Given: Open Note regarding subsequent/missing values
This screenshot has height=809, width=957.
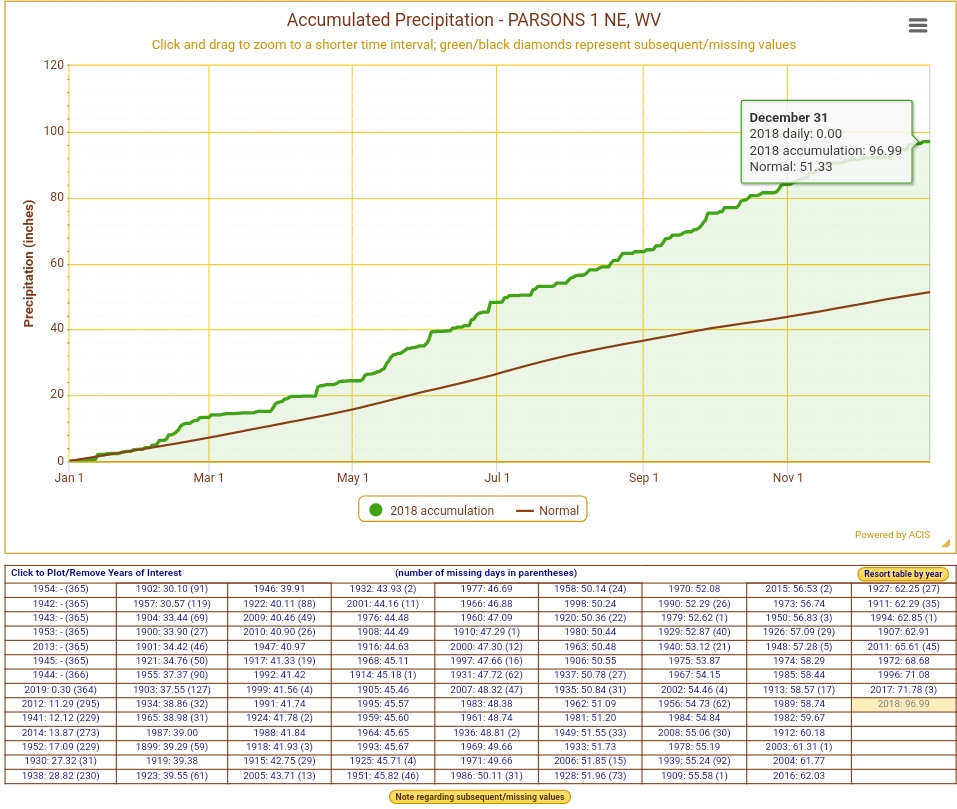Looking at the screenshot, I should click(x=479, y=797).
